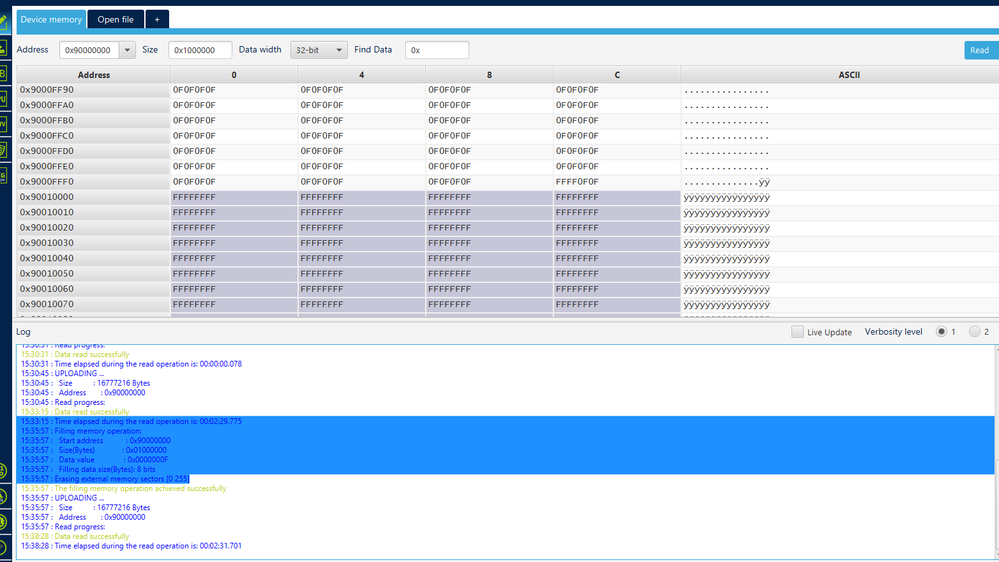The width and height of the screenshot is (999, 562).
Task: Click log line 'Data value : 0x0000000F'
Action: coord(94,459)
